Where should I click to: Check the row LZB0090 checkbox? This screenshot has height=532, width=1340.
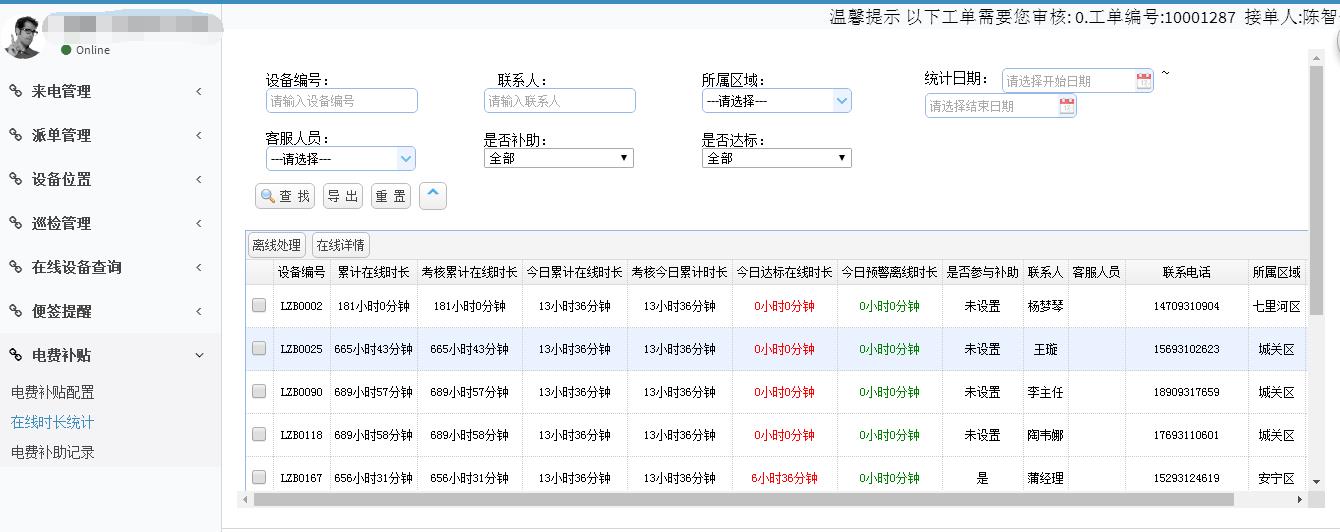[259, 391]
